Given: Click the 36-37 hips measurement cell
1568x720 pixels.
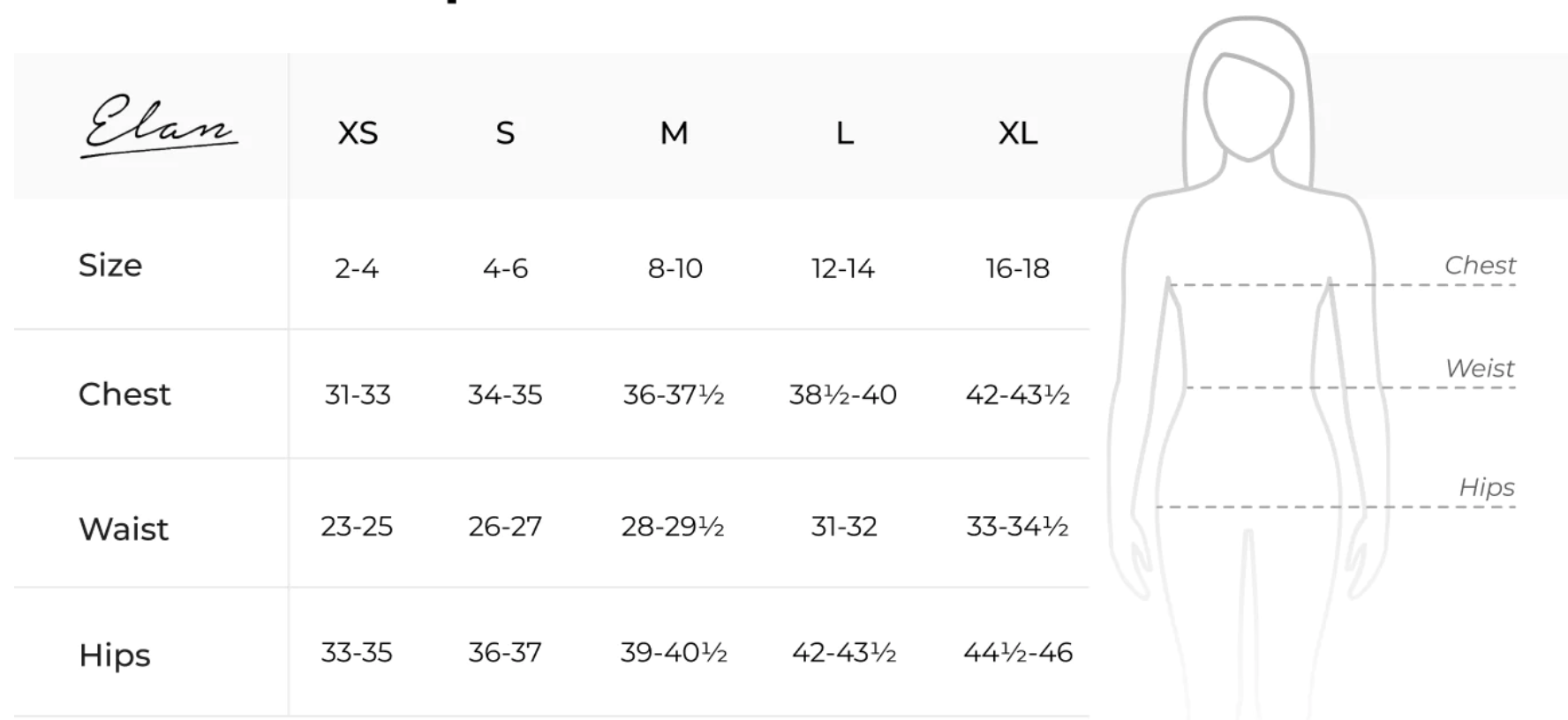Looking at the screenshot, I should tap(505, 653).
